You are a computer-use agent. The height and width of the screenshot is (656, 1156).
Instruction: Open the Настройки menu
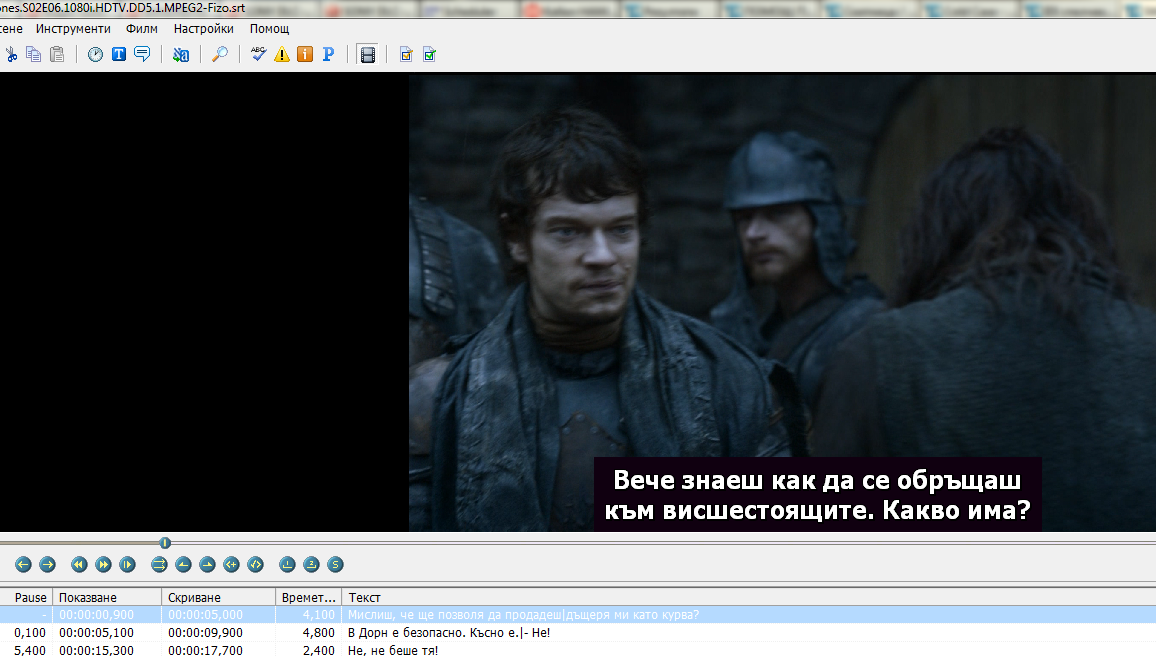tap(203, 28)
